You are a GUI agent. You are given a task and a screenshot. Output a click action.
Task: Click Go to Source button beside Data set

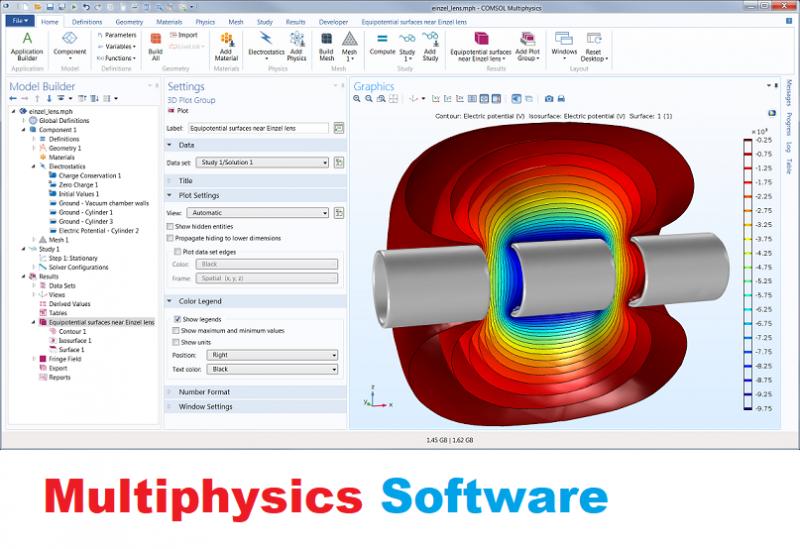[338, 163]
